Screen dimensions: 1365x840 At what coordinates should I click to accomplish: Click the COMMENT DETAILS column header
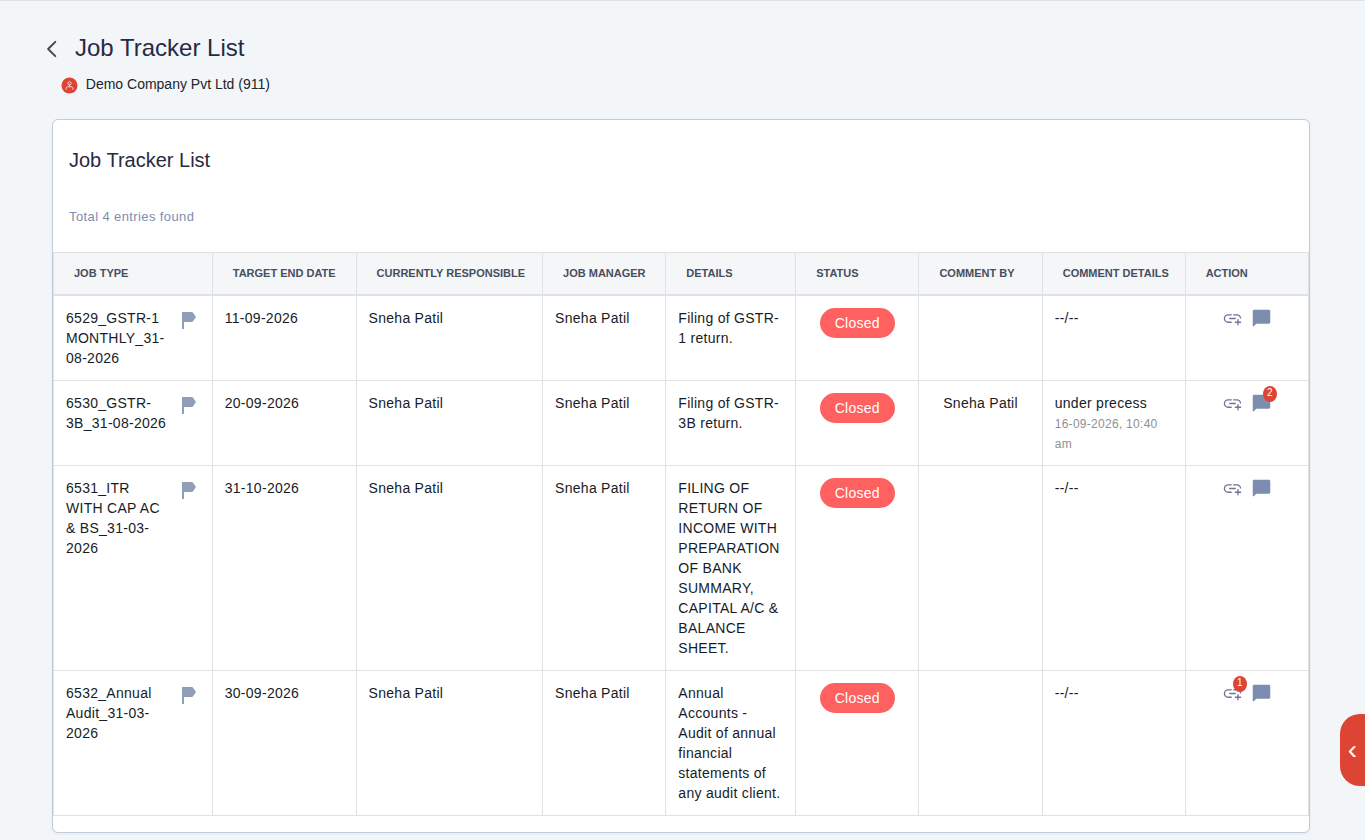click(1115, 273)
